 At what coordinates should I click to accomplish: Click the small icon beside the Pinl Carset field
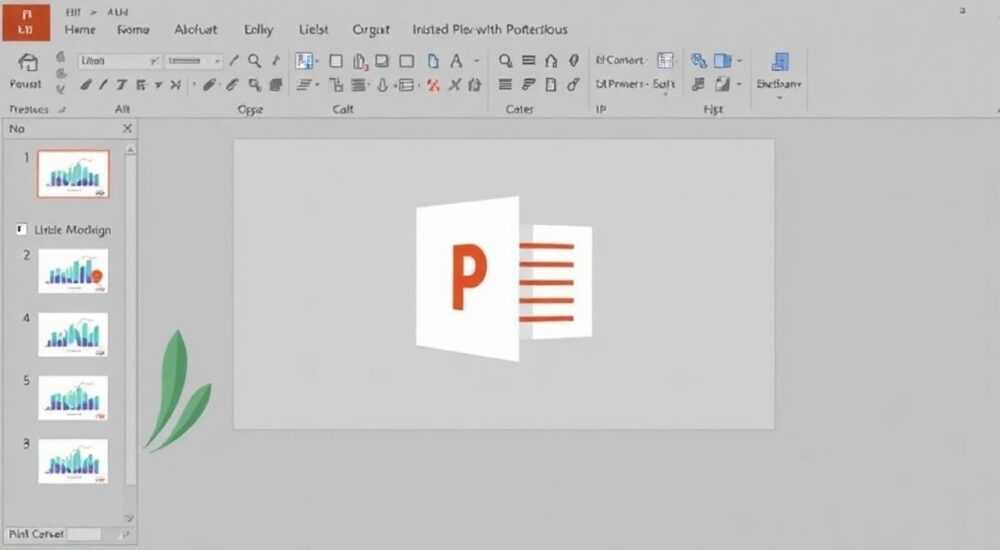pyautogui.click(x=126, y=534)
